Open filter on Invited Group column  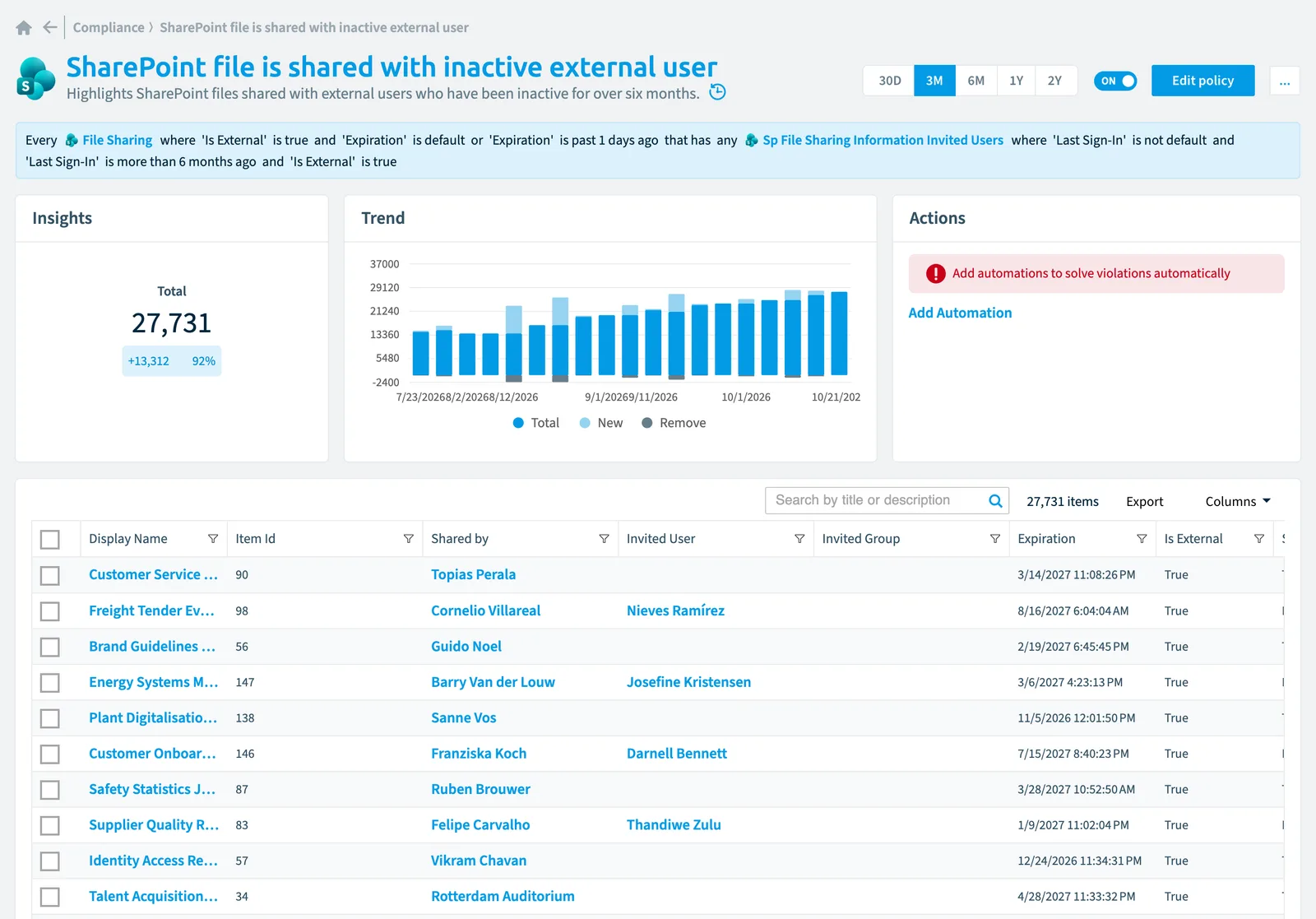click(995, 539)
